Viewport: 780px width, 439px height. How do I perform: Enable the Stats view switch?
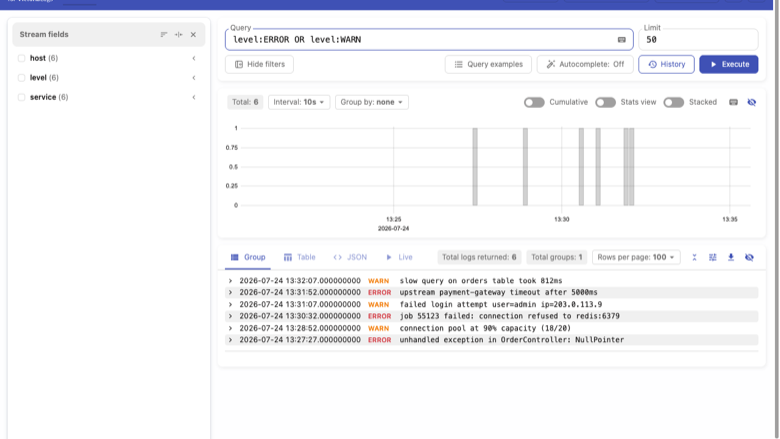tap(605, 102)
